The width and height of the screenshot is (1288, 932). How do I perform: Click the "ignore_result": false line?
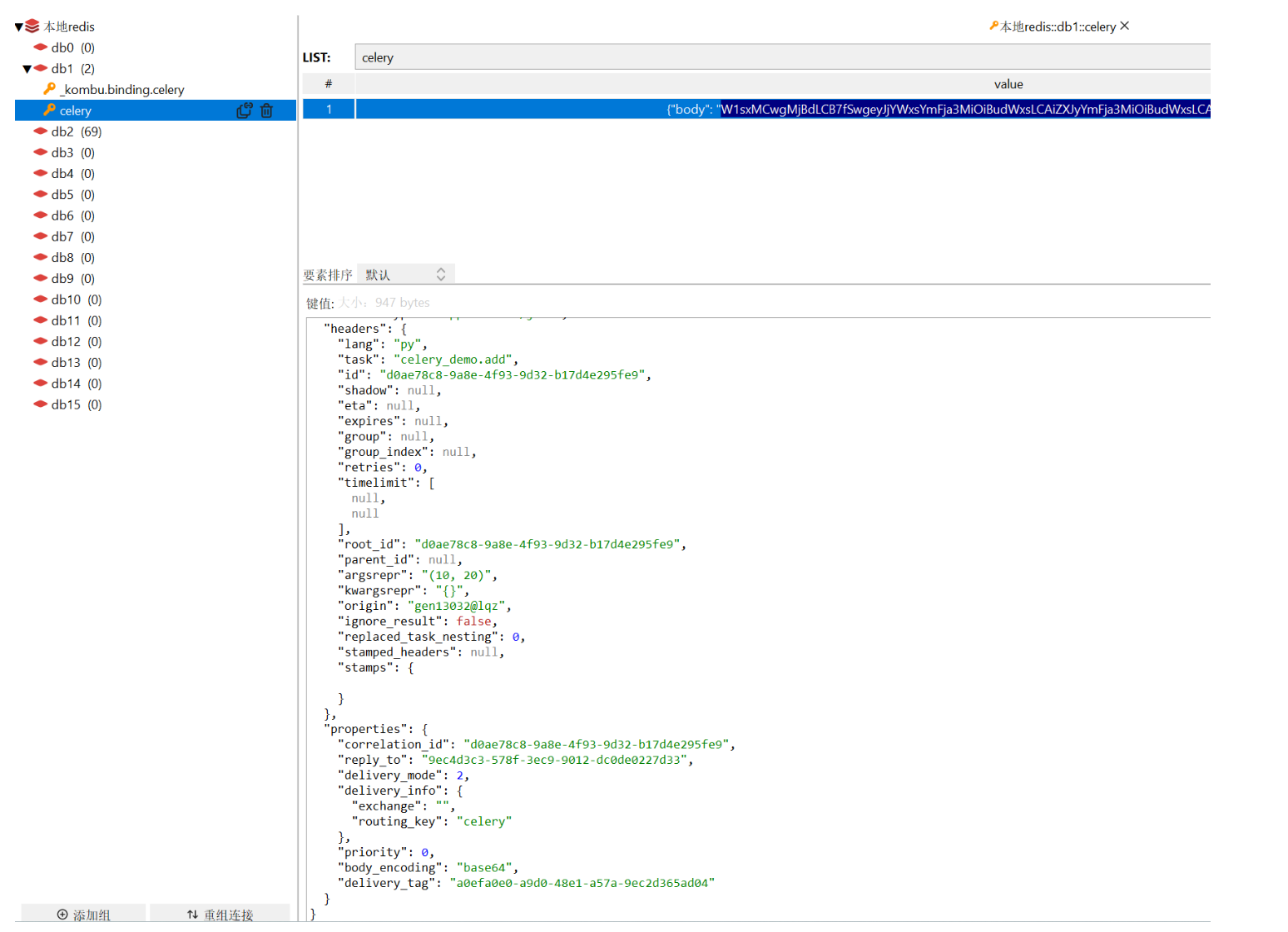click(x=418, y=622)
